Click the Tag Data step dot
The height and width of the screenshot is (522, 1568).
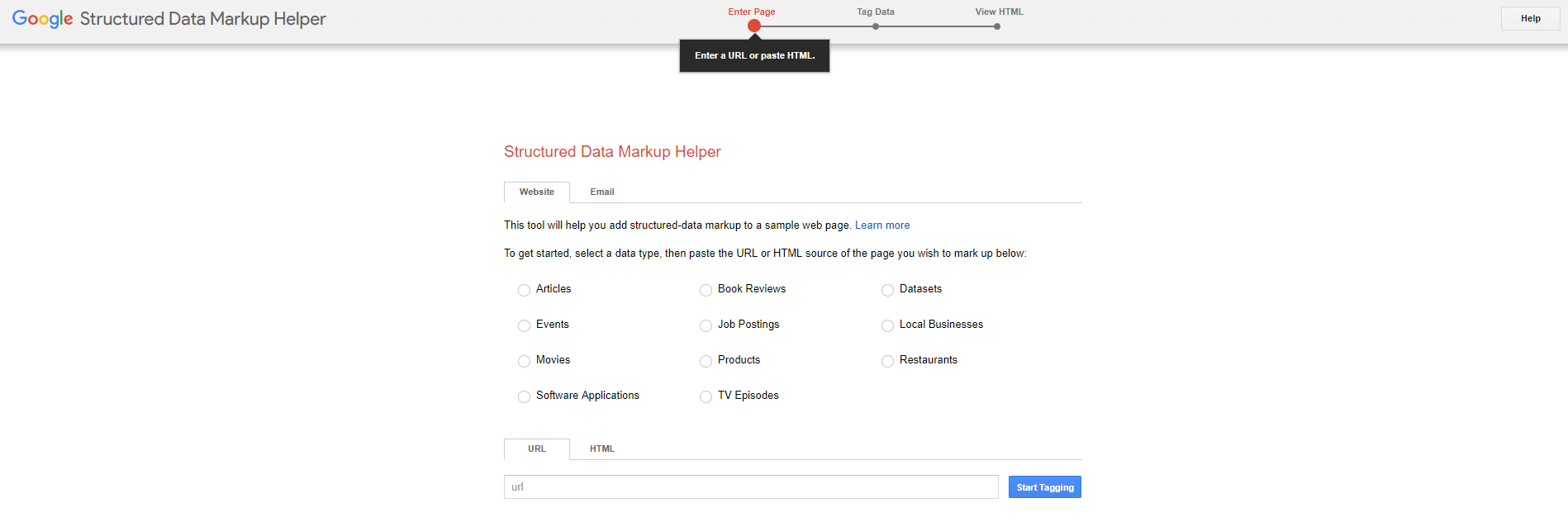pyautogui.click(x=876, y=26)
